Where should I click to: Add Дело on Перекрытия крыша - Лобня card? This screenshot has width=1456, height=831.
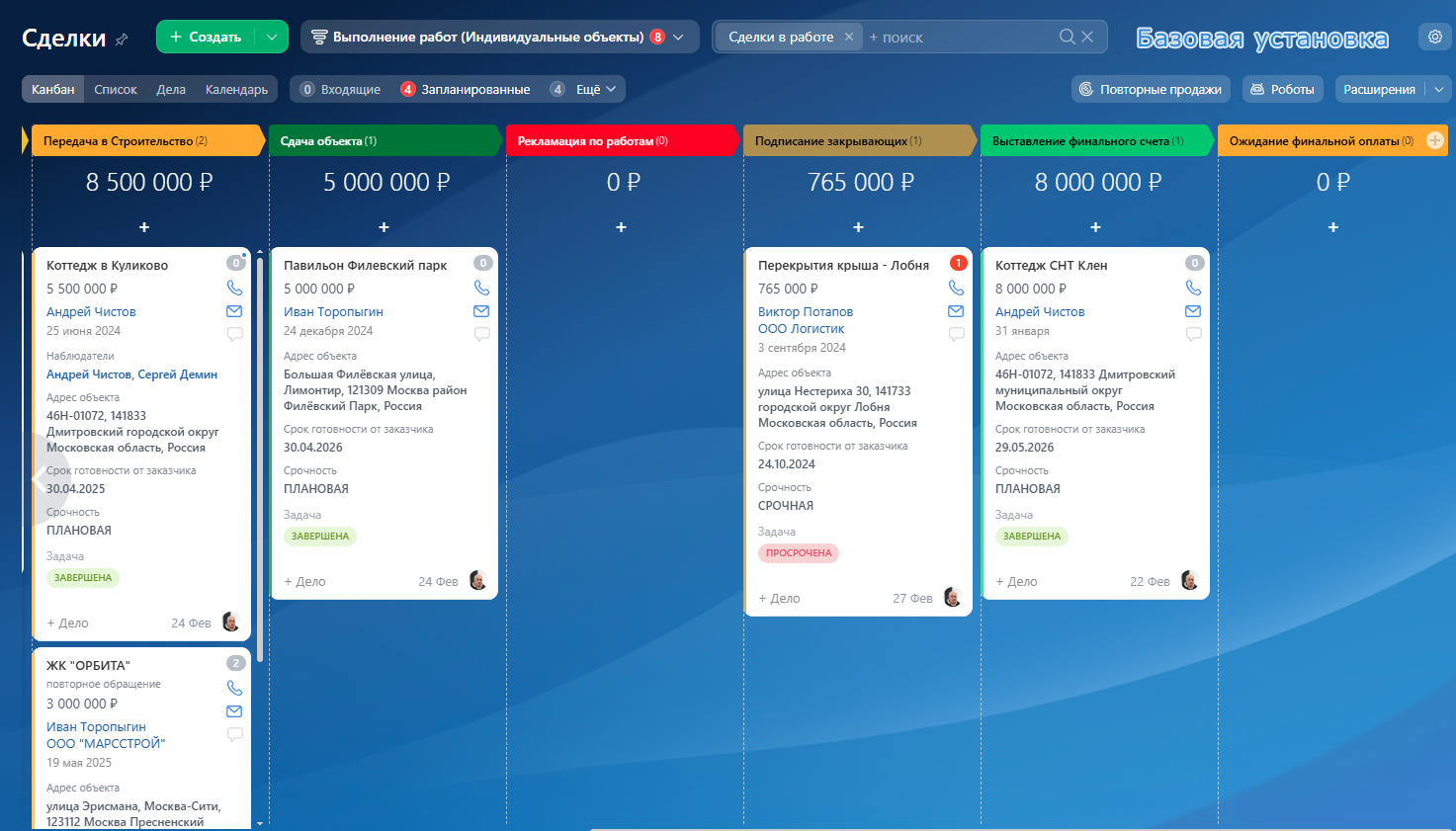click(779, 598)
